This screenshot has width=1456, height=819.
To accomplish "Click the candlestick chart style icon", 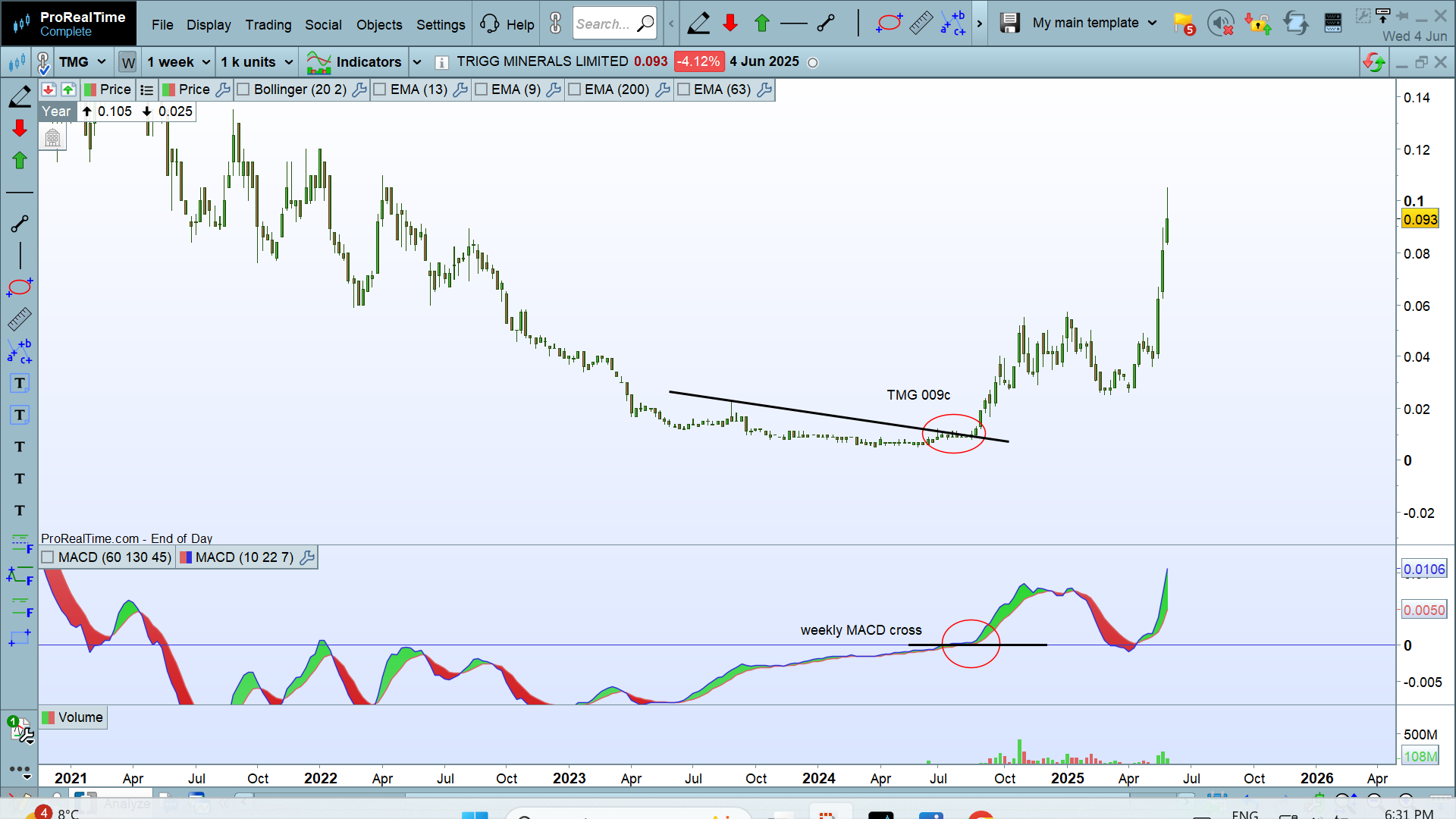I will click(x=17, y=62).
